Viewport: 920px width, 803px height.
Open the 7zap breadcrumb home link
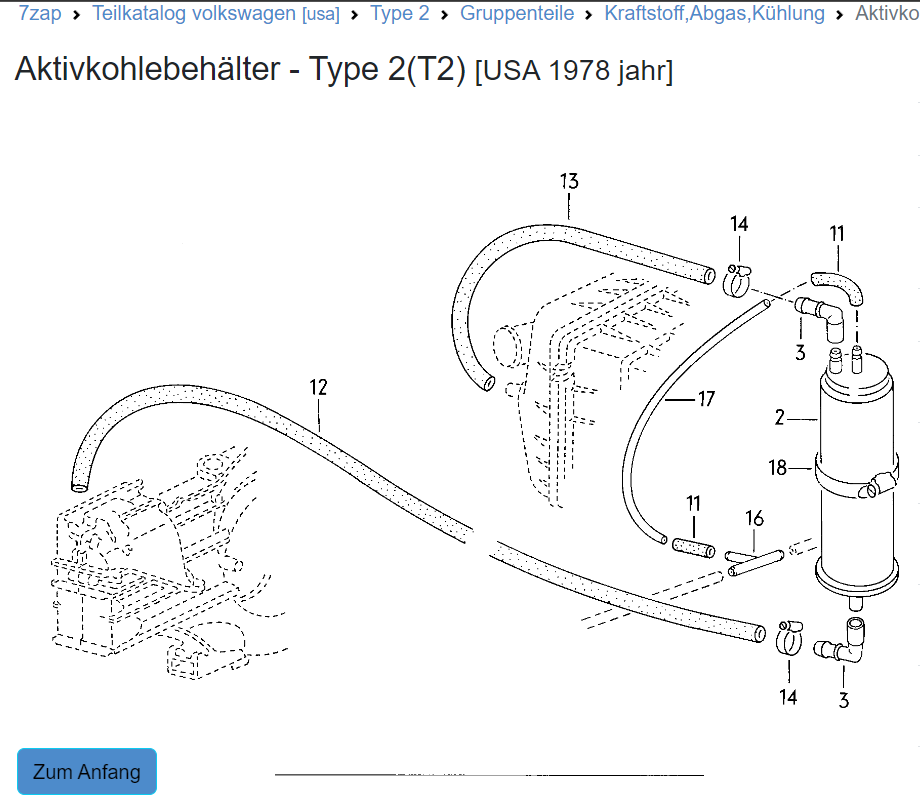(40, 14)
